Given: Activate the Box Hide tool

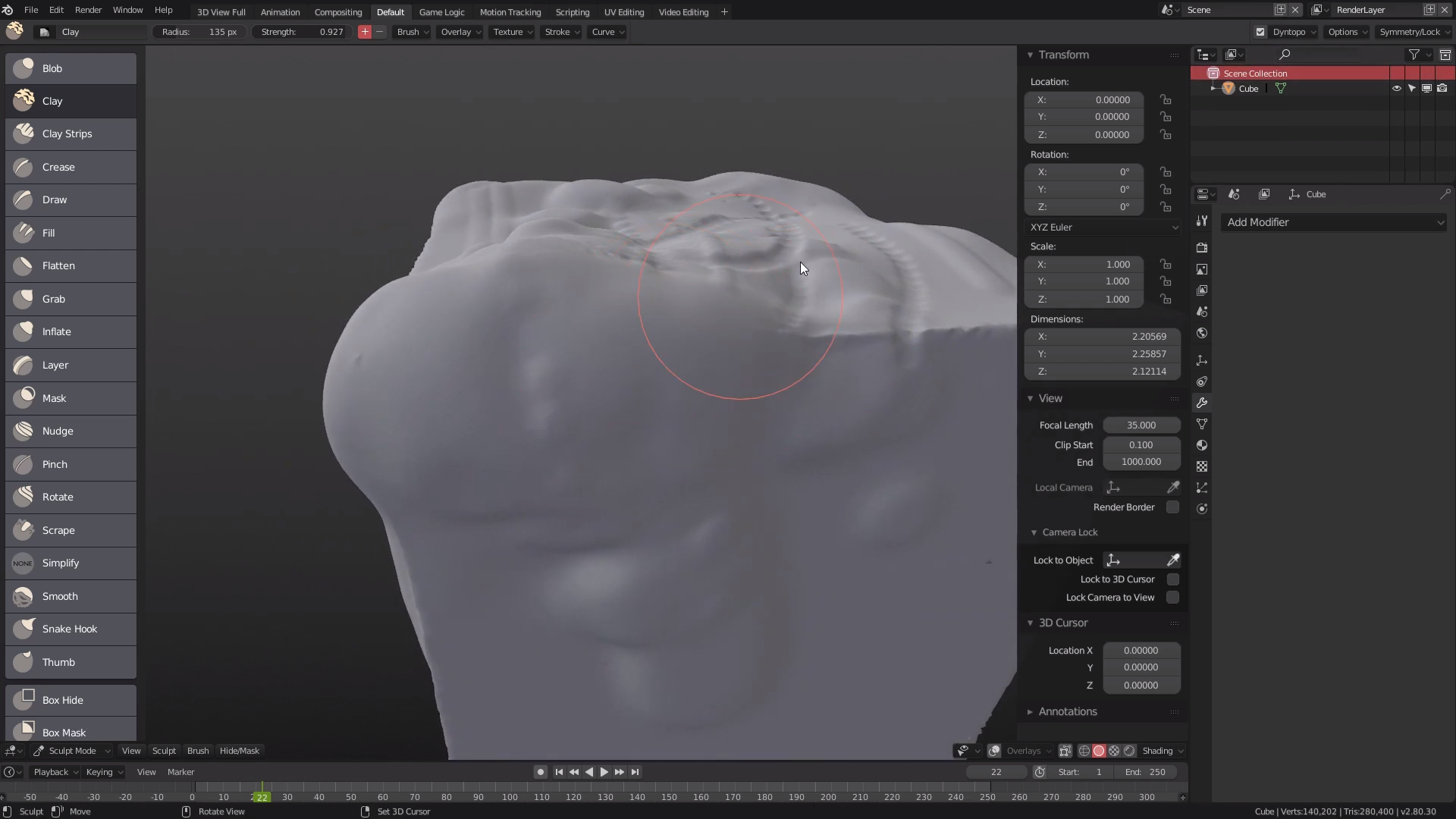Looking at the screenshot, I should (x=70, y=700).
